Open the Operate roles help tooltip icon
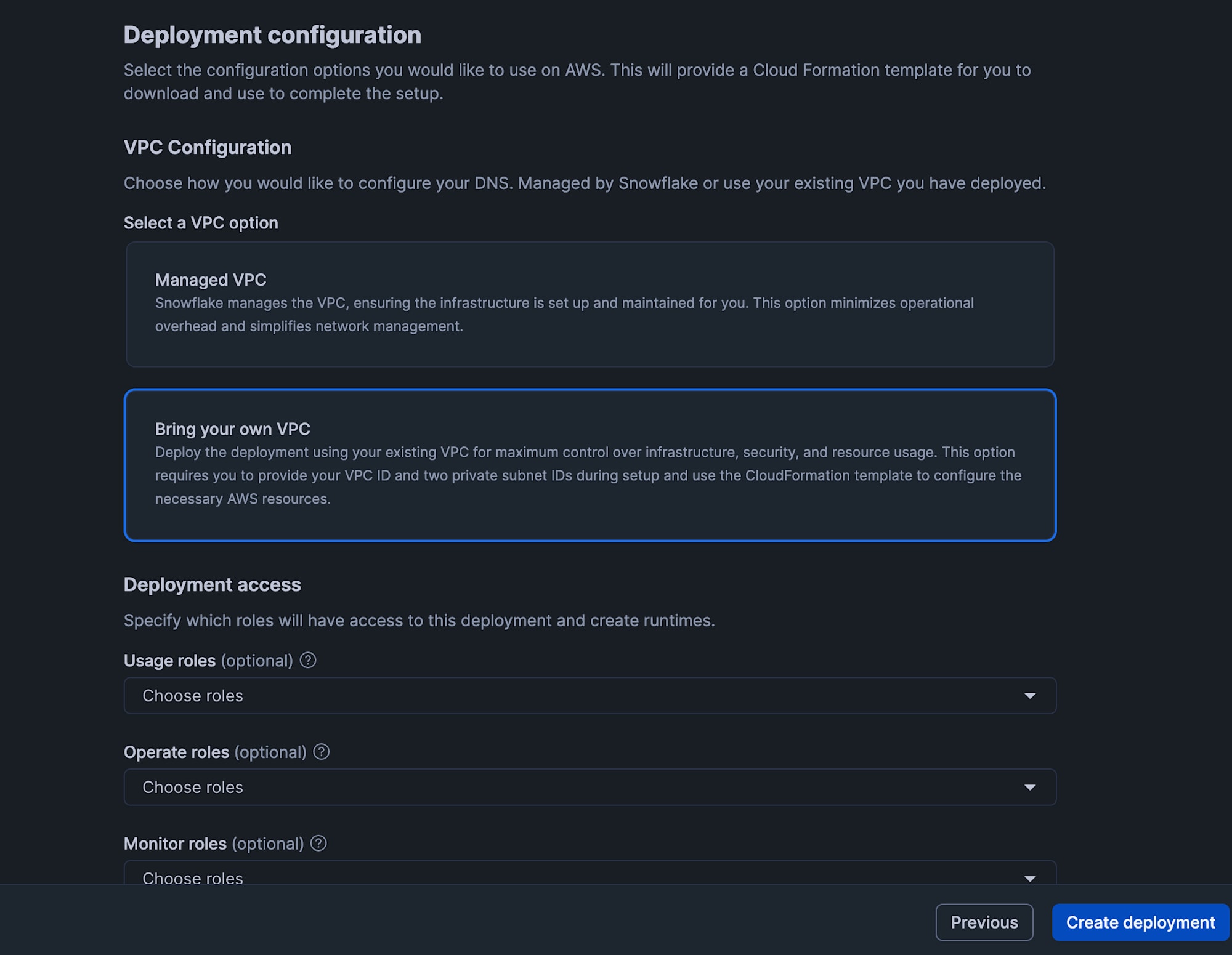 pos(322,752)
